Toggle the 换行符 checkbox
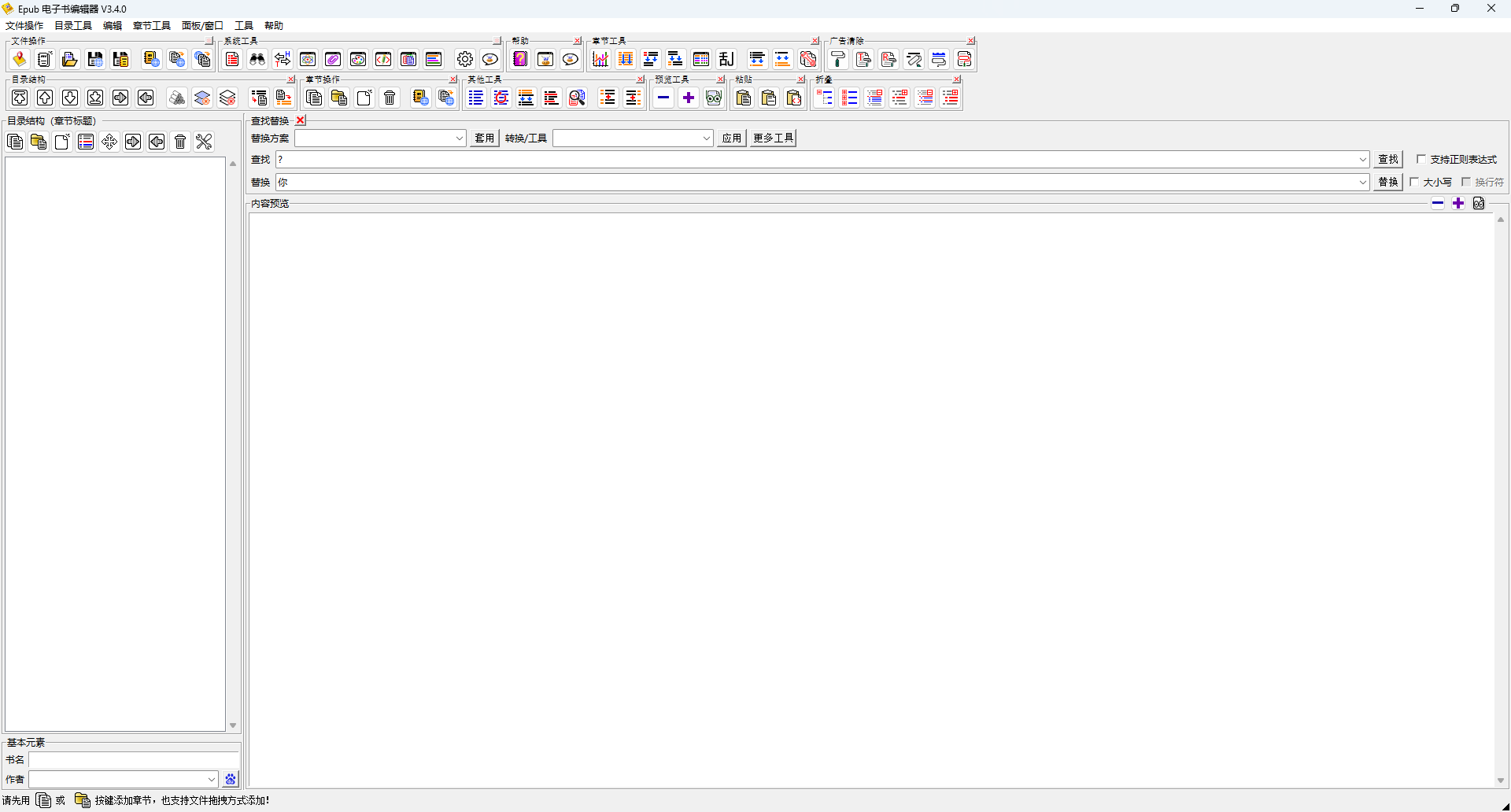 click(1466, 182)
